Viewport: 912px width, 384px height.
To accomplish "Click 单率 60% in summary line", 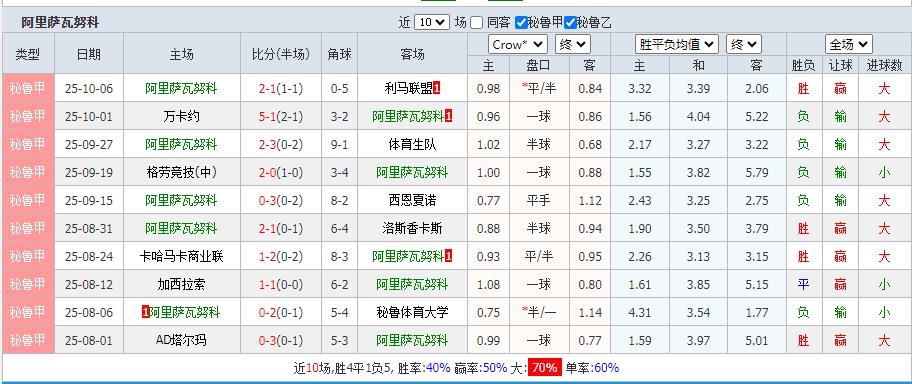I will (x=607, y=368).
